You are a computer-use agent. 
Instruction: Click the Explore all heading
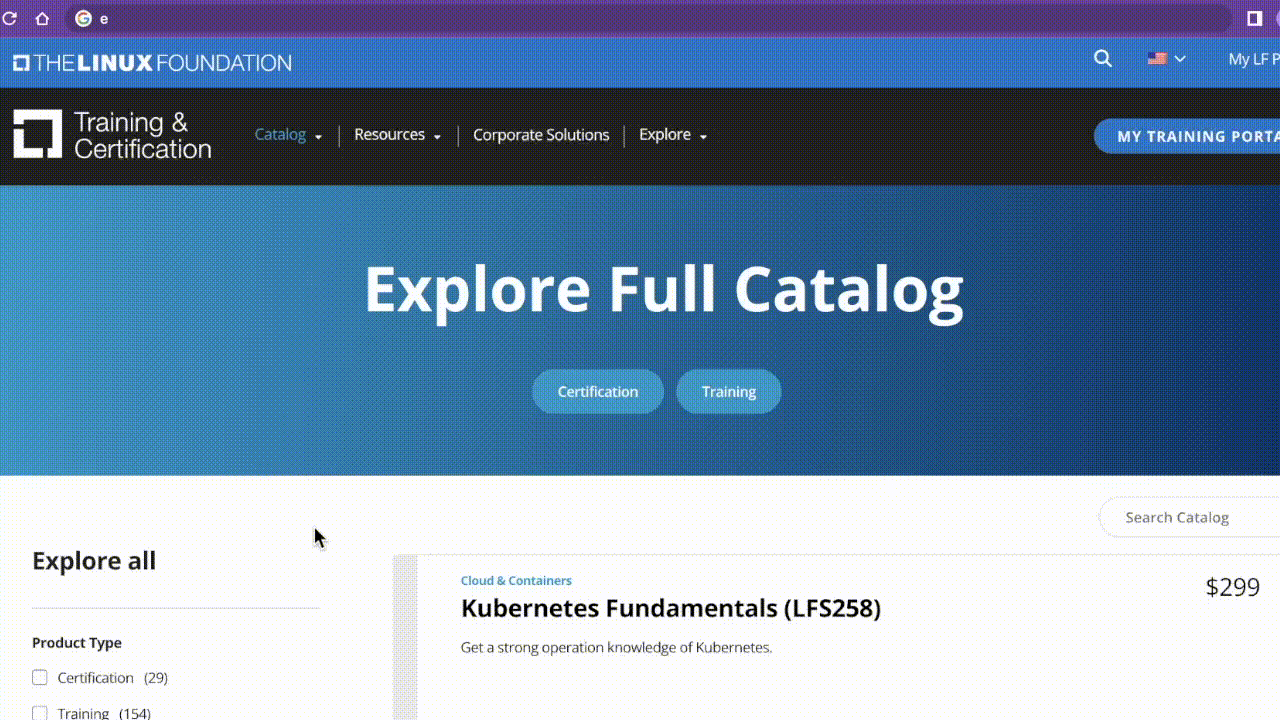(x=94, y=561)
